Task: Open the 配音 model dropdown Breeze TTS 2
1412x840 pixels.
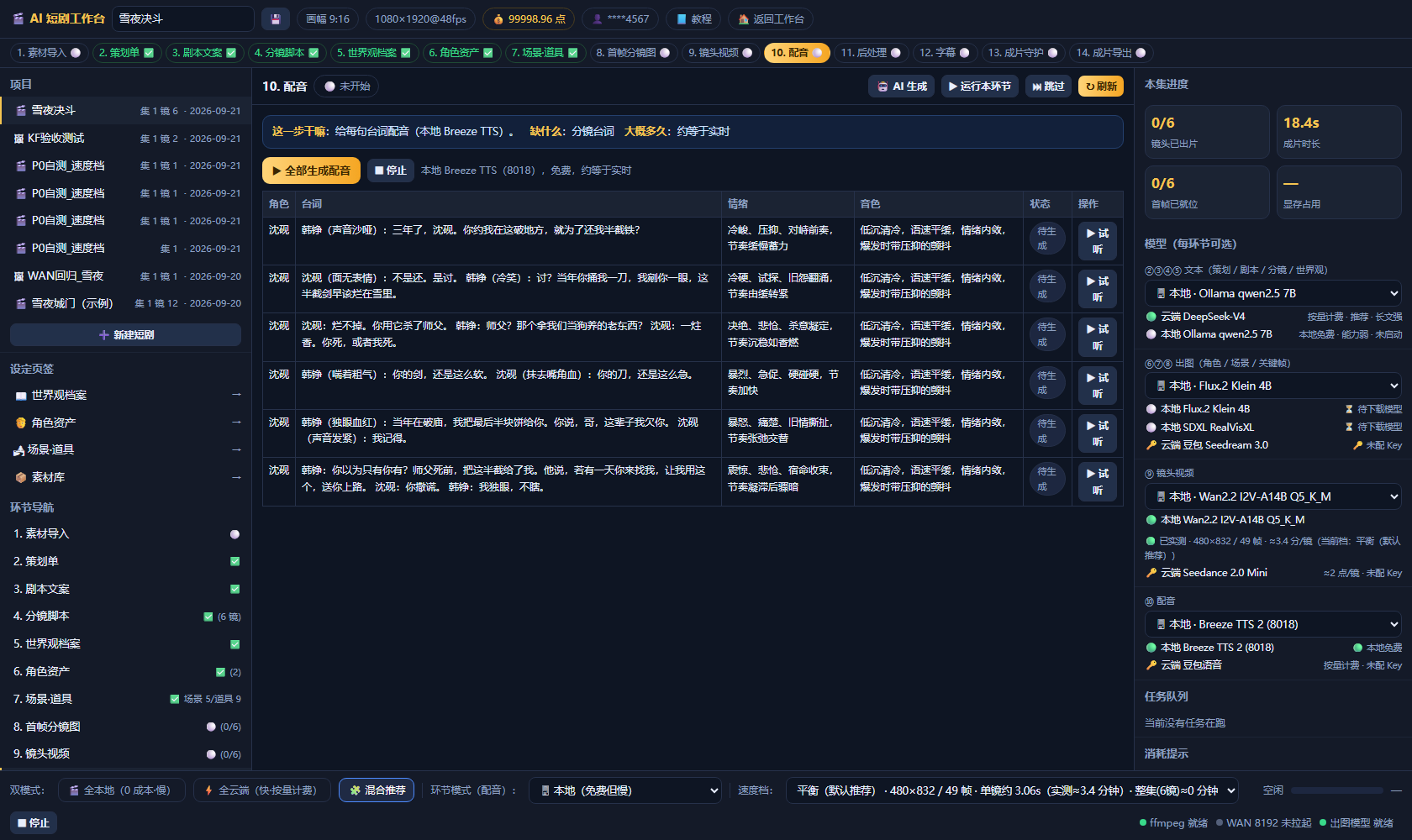Action: pyautogui.click(x=1272, y=624)
